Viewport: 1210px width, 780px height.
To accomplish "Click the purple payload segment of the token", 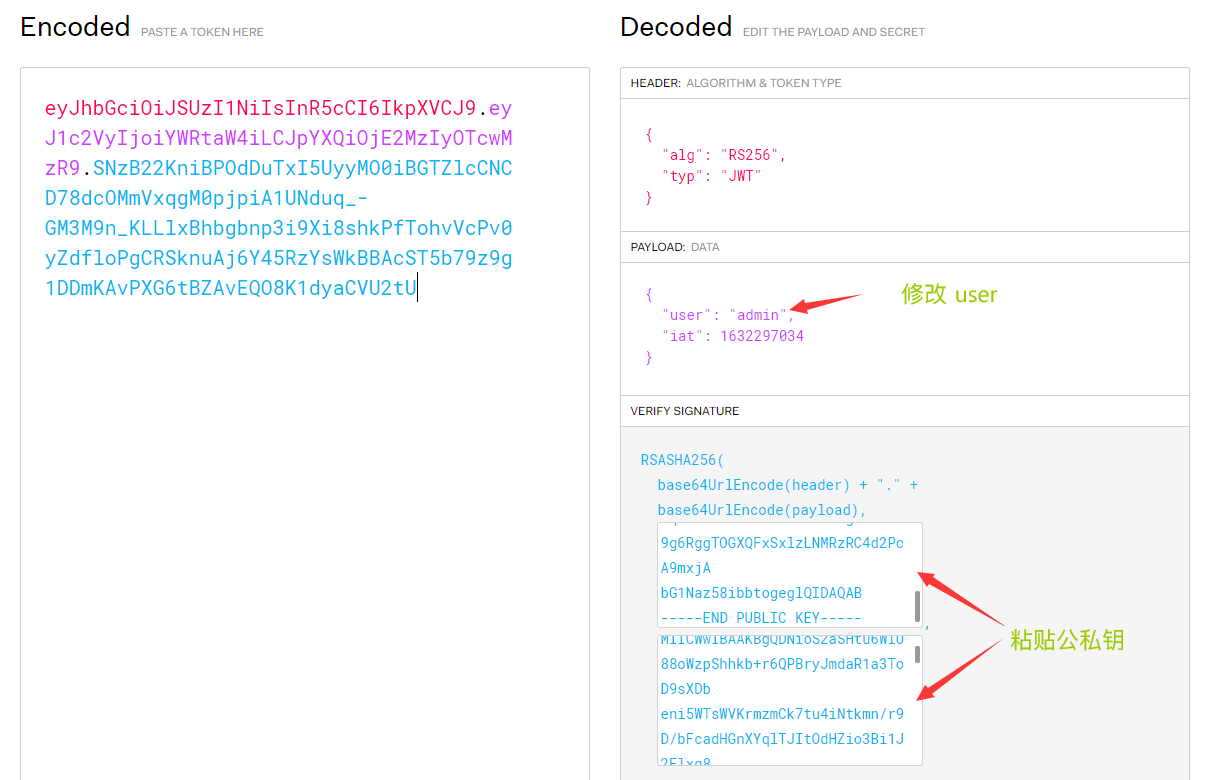I will coord(279,137).
